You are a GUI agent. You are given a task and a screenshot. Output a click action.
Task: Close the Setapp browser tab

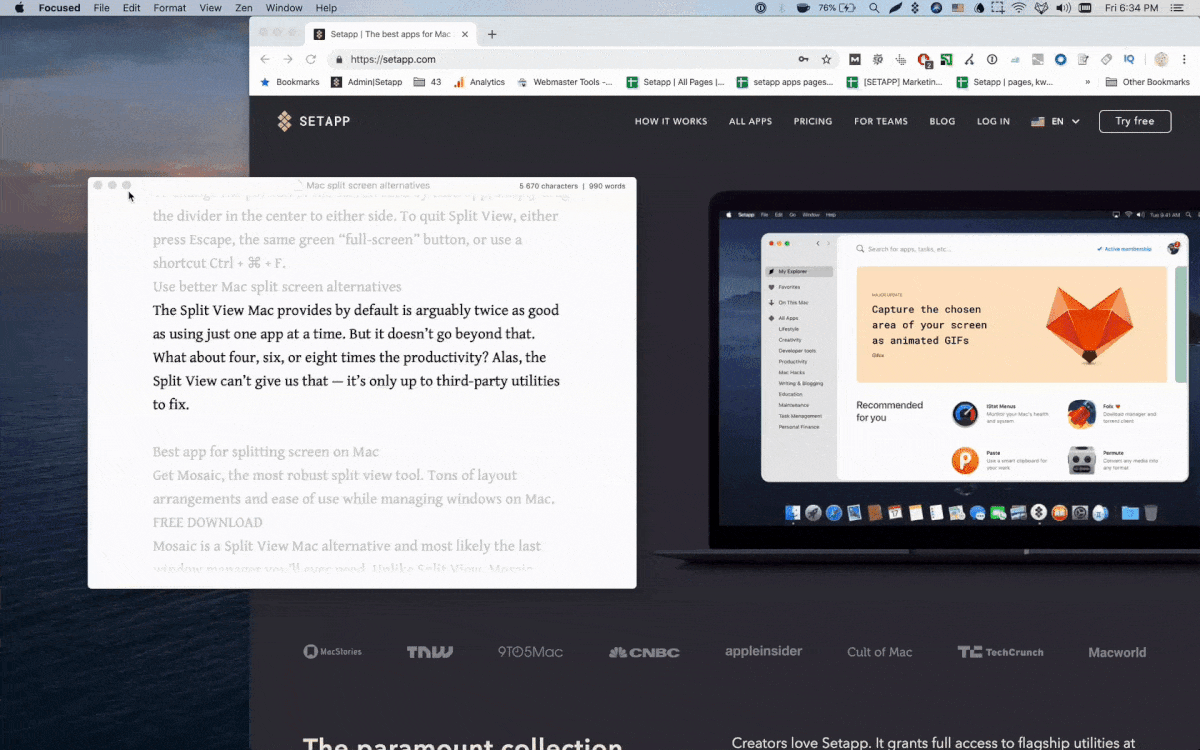pyautogui.click(x=465, y=34)
